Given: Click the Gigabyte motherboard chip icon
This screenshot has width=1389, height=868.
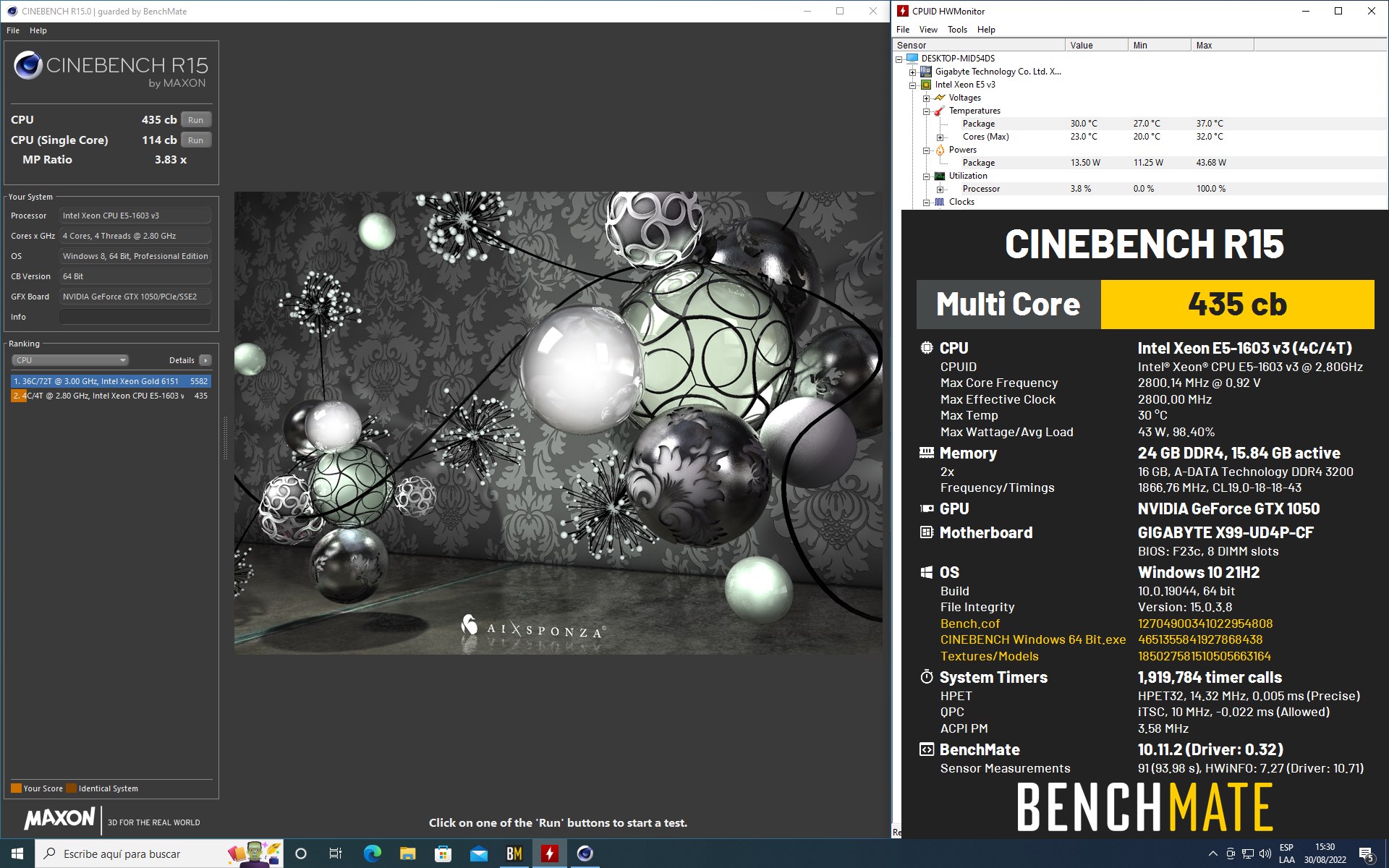Looking at the screenshot, I should click(x=925, y=72).
